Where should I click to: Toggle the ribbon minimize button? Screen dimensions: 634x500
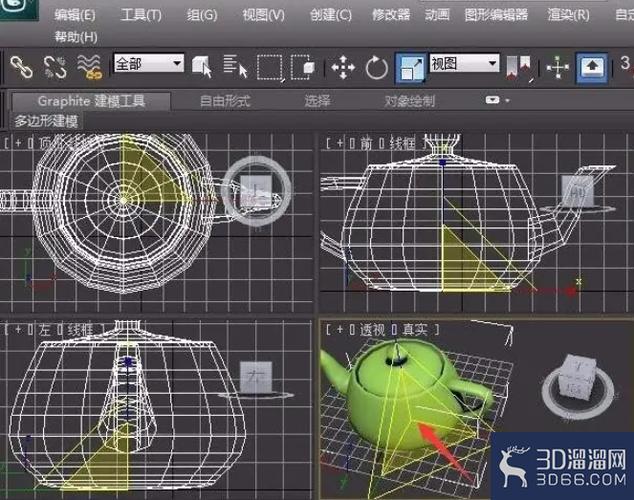click(492, 100)
